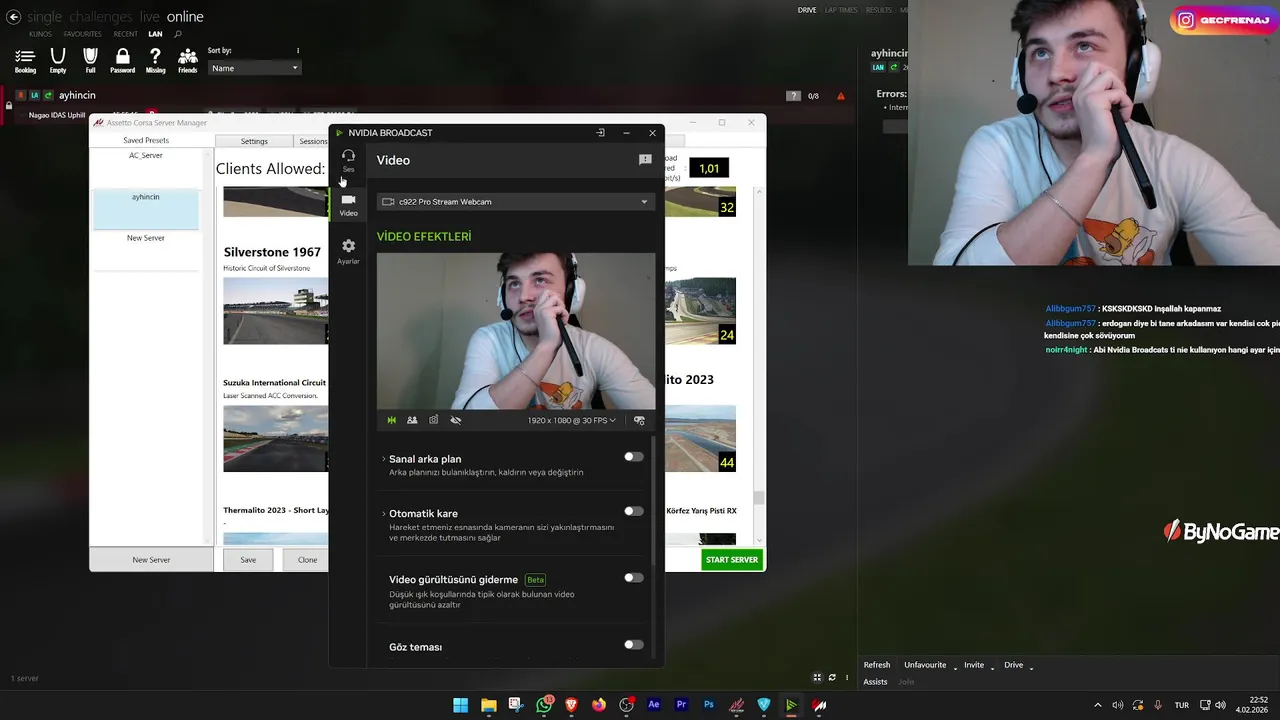The height and width of the screenshot is (720, 1280).
Task: Select the Video tab in NVIDIA Broadcast sidebar
Action: tap(348, 205)
